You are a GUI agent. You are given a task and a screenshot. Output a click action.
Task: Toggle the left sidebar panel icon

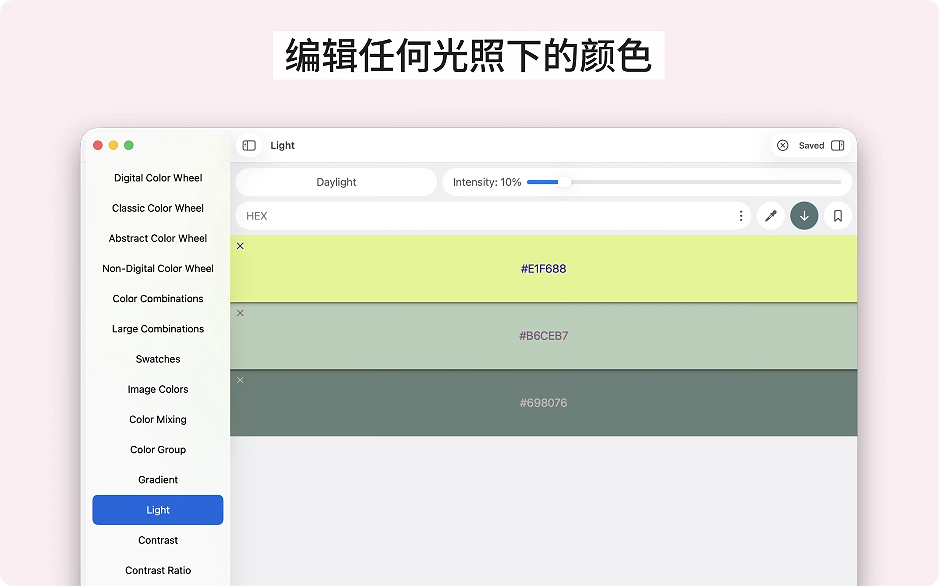tap(249, 146)
